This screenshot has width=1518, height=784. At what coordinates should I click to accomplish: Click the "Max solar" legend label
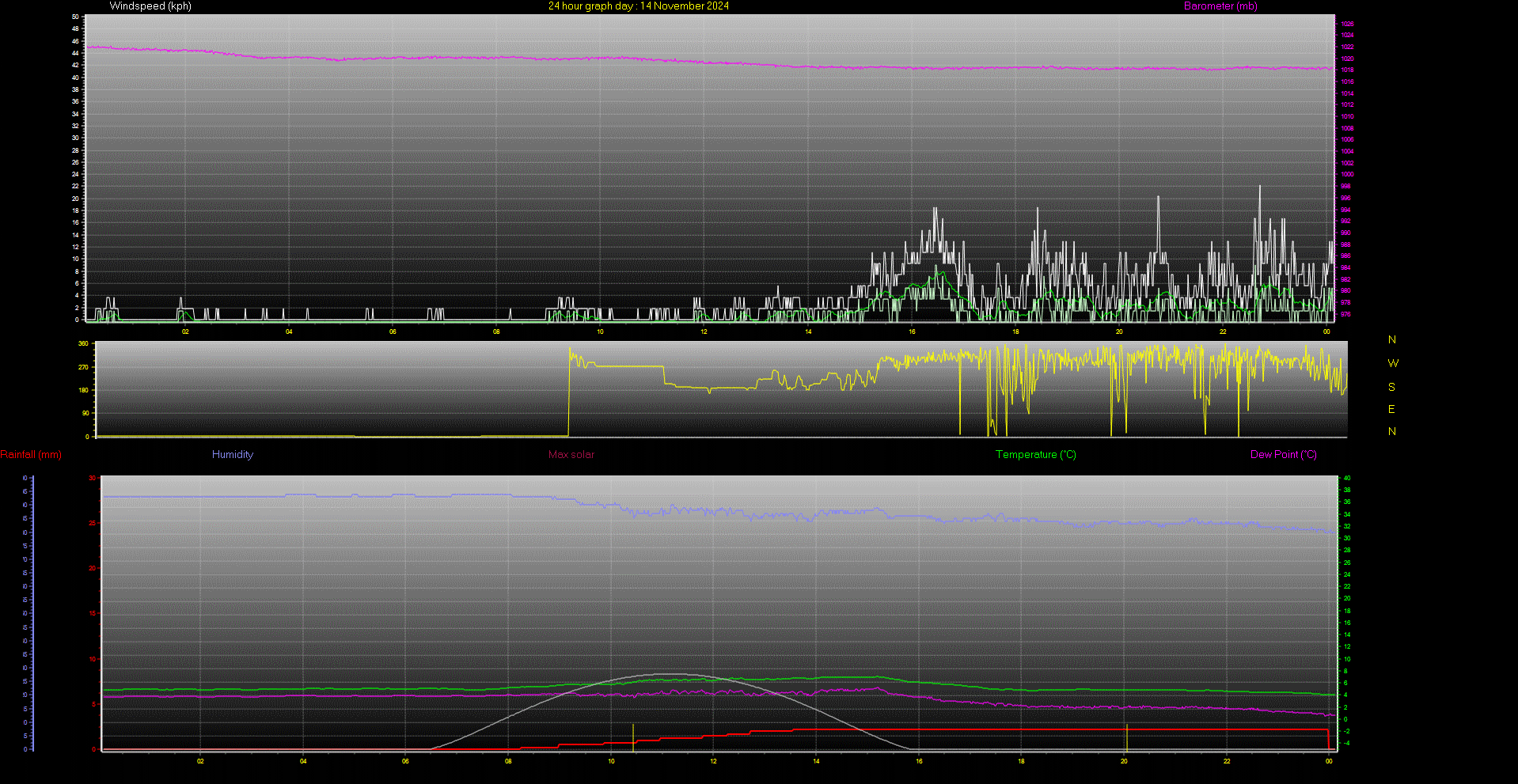click(x=571, y=455)
